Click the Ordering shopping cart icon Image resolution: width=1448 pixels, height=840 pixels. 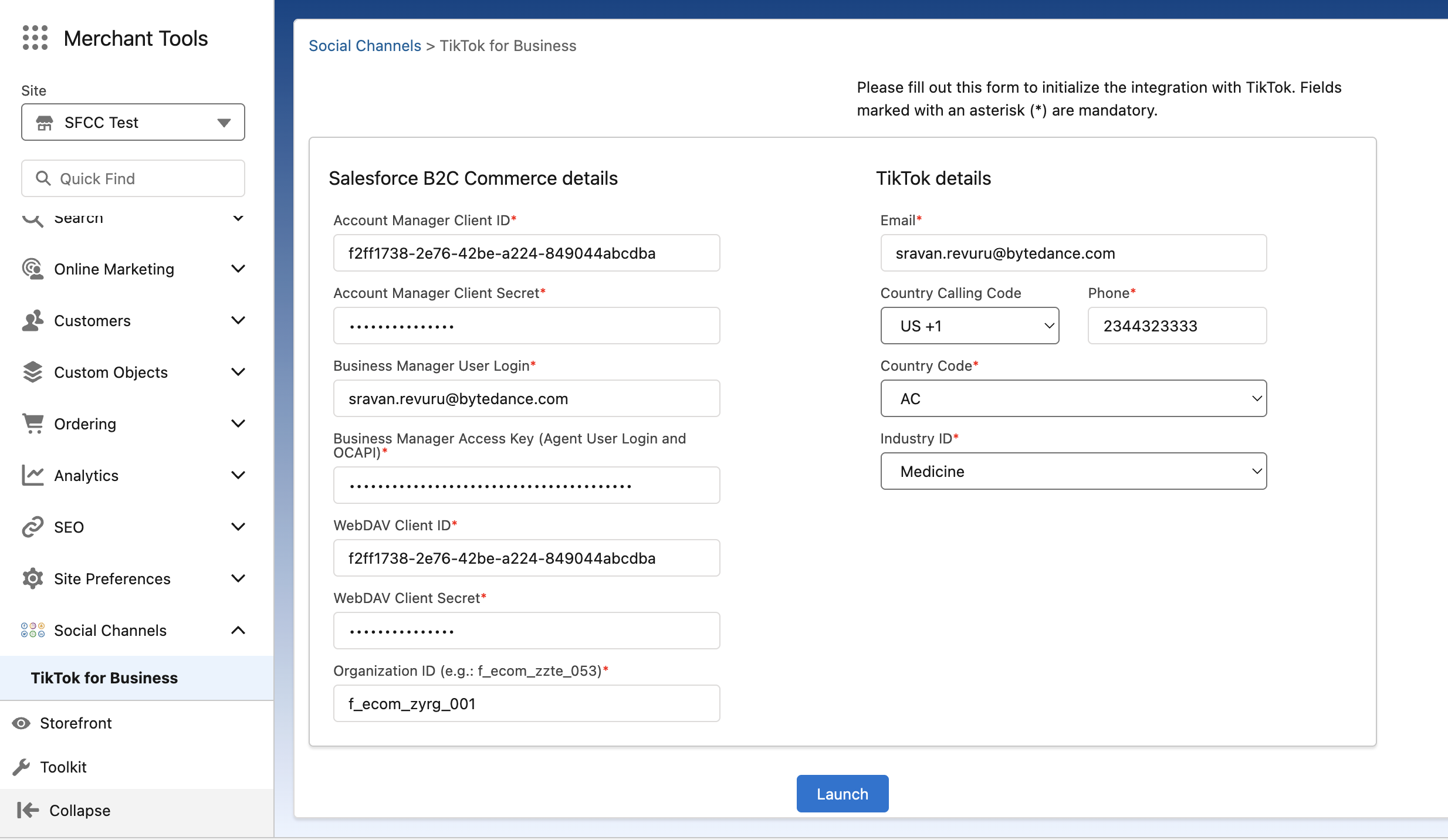[33, 424]
